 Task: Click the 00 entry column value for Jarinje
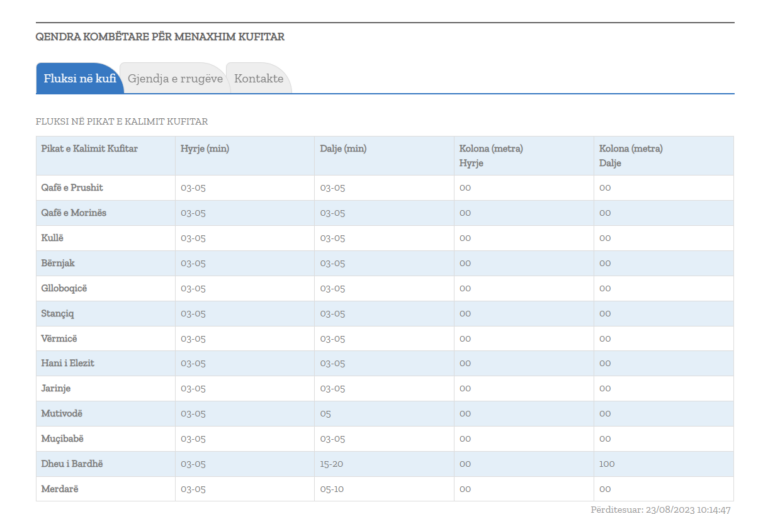click(x=465, y=389)
